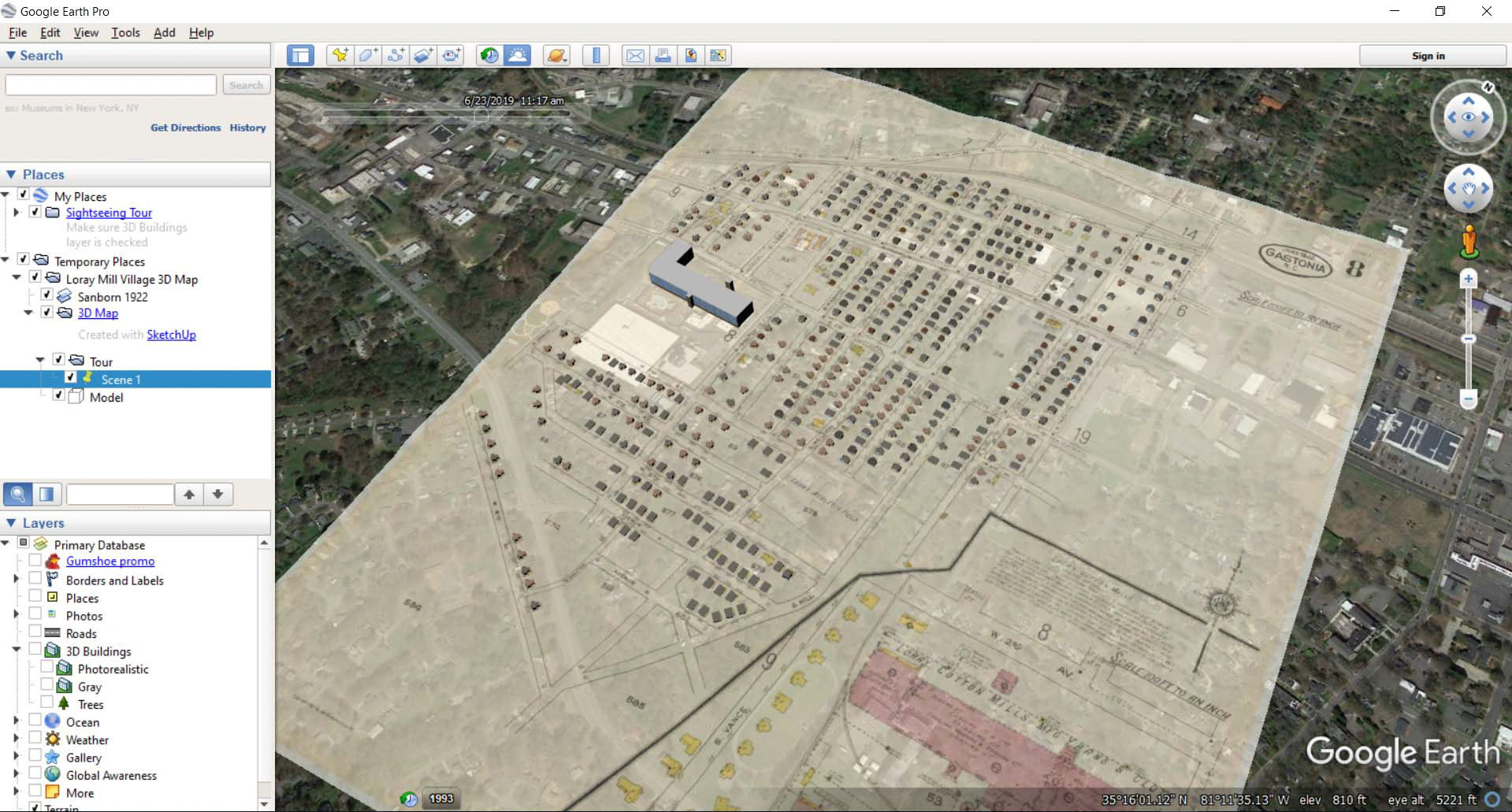Collapse Loray Mill Village 3D Map
This screenshot has height=812, width=1512.
[x=16, y=278]
